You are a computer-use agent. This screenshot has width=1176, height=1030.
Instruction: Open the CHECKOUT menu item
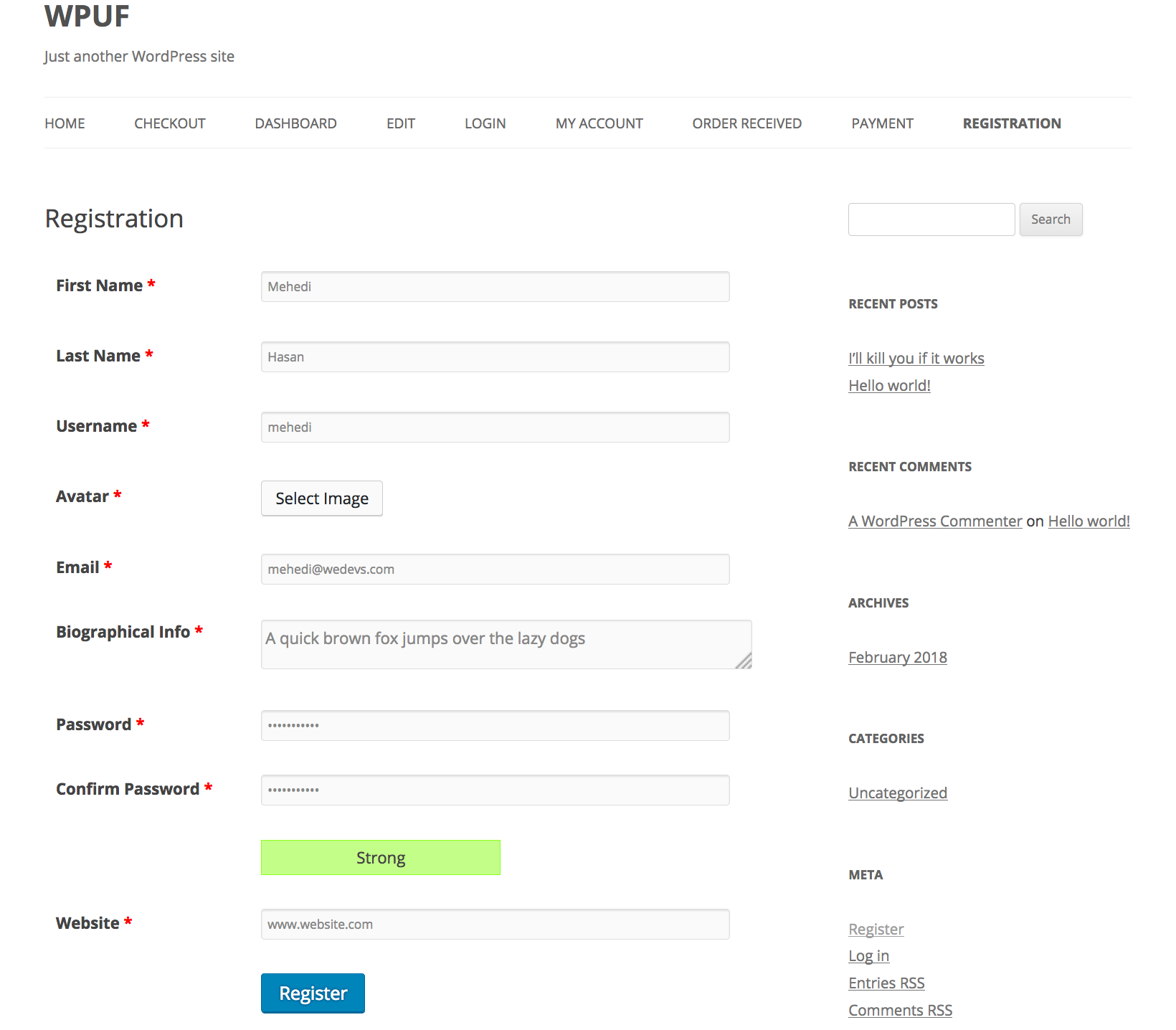coord(170,123)
